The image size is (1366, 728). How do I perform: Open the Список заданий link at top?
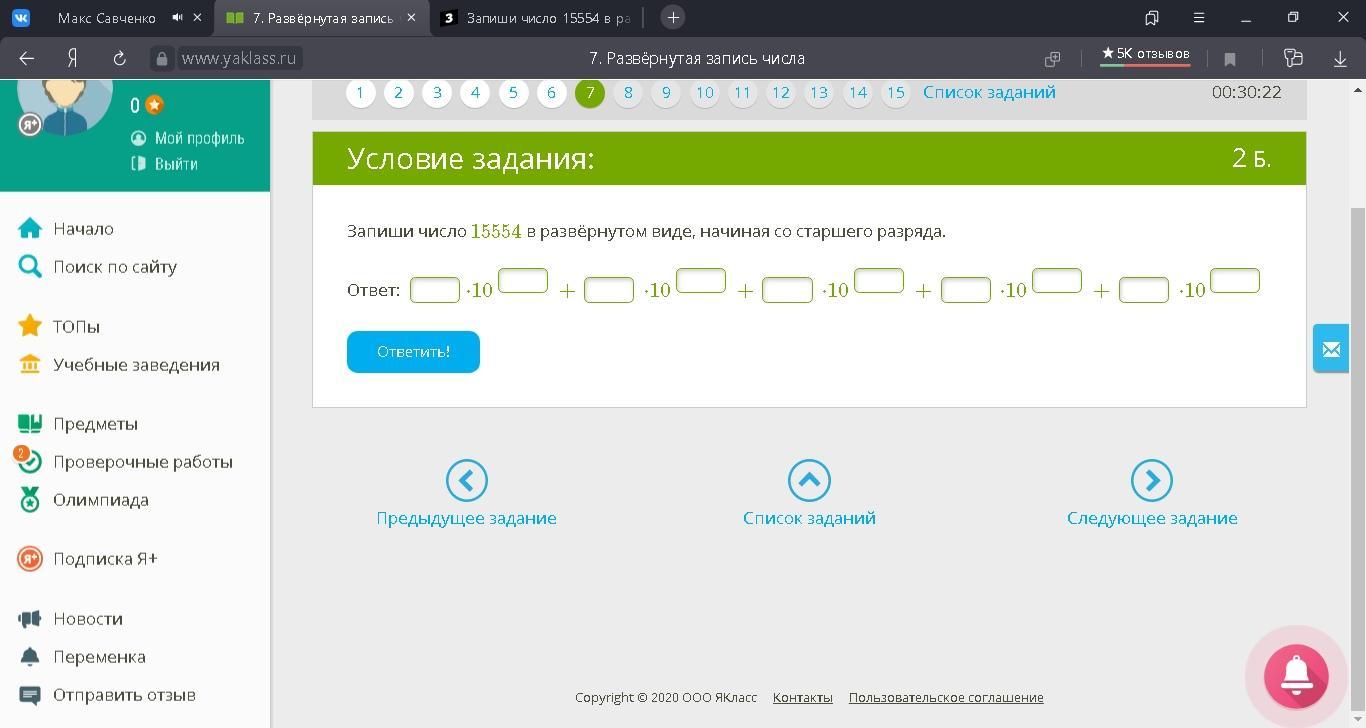989,93
